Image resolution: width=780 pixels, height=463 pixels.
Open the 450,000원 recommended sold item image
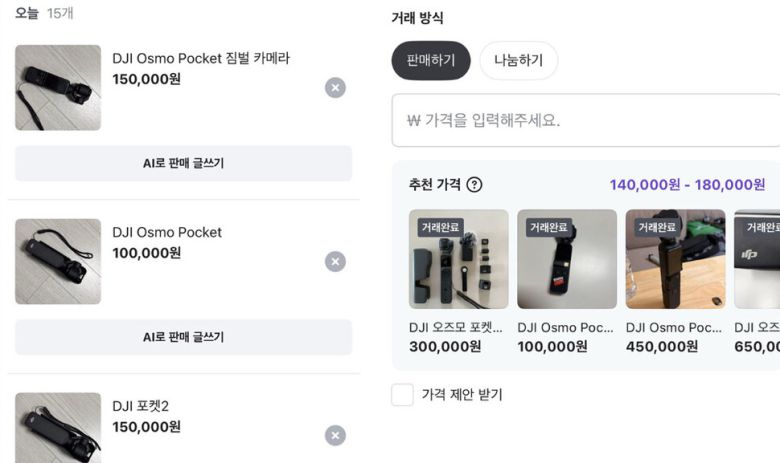675,259
